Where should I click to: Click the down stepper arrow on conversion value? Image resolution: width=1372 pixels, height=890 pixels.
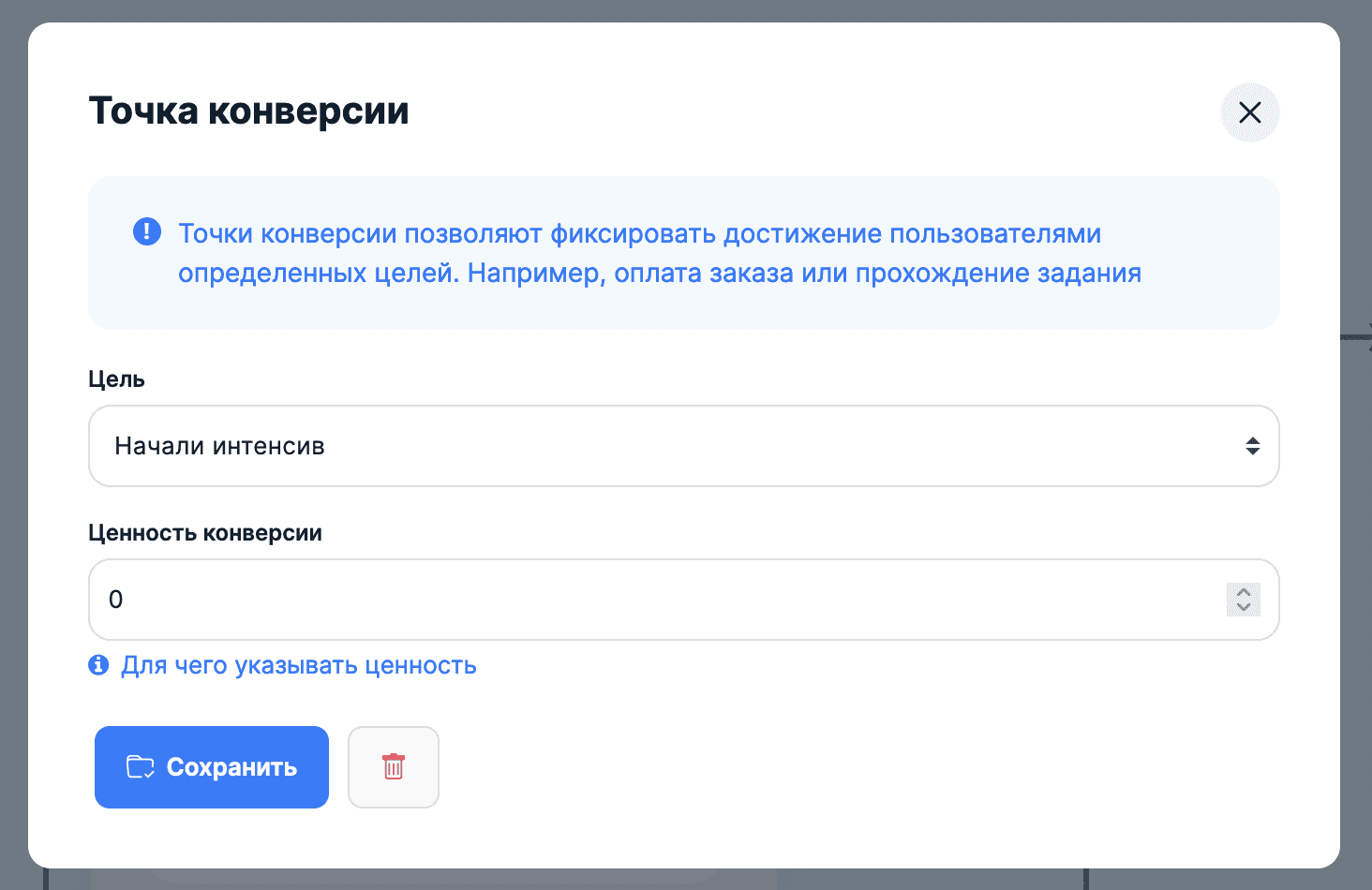(1243, 607)
